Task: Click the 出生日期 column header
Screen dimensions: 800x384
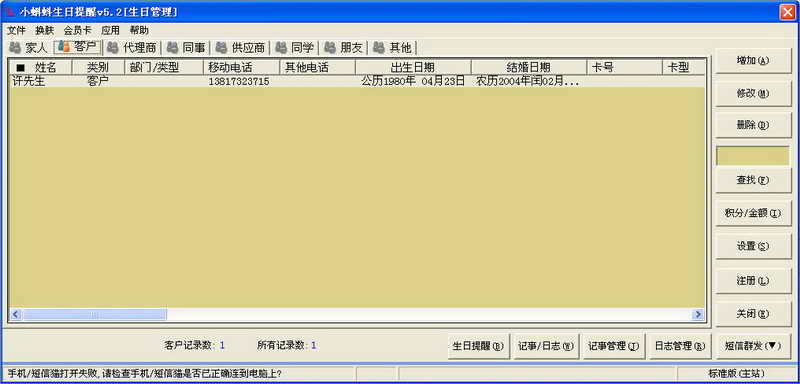Action: click(413, 67)
